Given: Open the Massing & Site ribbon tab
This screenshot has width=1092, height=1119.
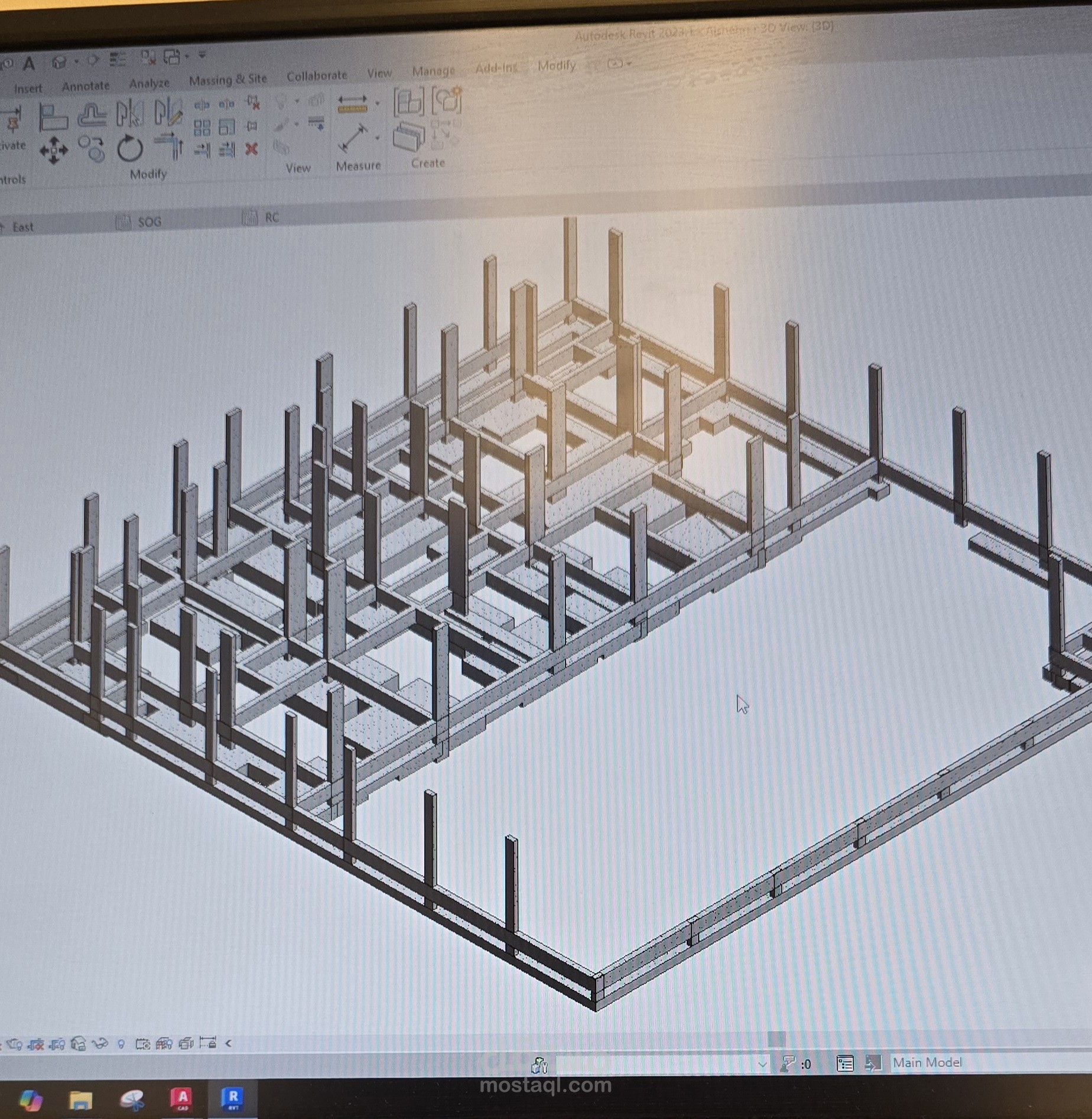Looking at the screenshot, I should [x=228, y=80].
